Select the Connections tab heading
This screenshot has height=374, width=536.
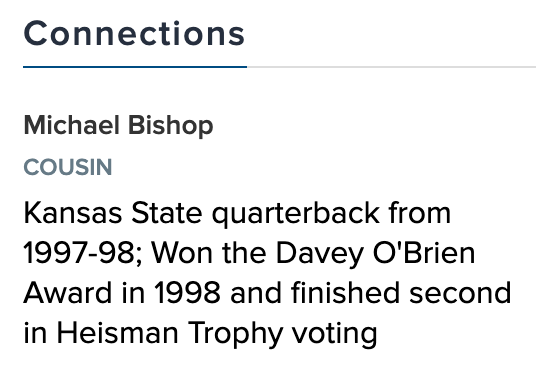[x=134, y=33]
